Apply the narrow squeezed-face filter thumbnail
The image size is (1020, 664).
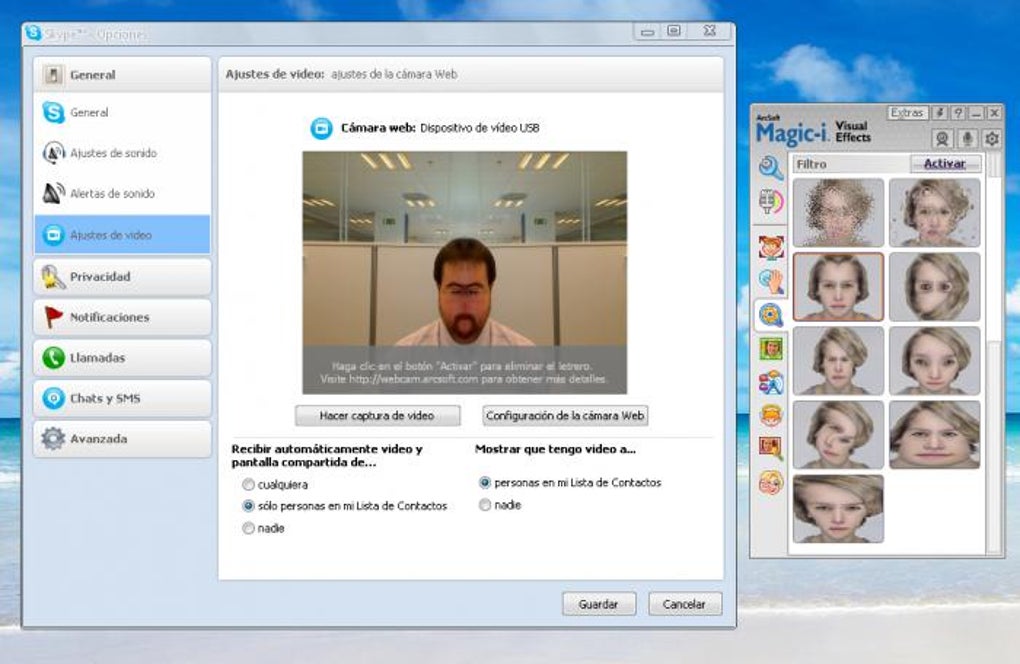[x=838, y=361]
